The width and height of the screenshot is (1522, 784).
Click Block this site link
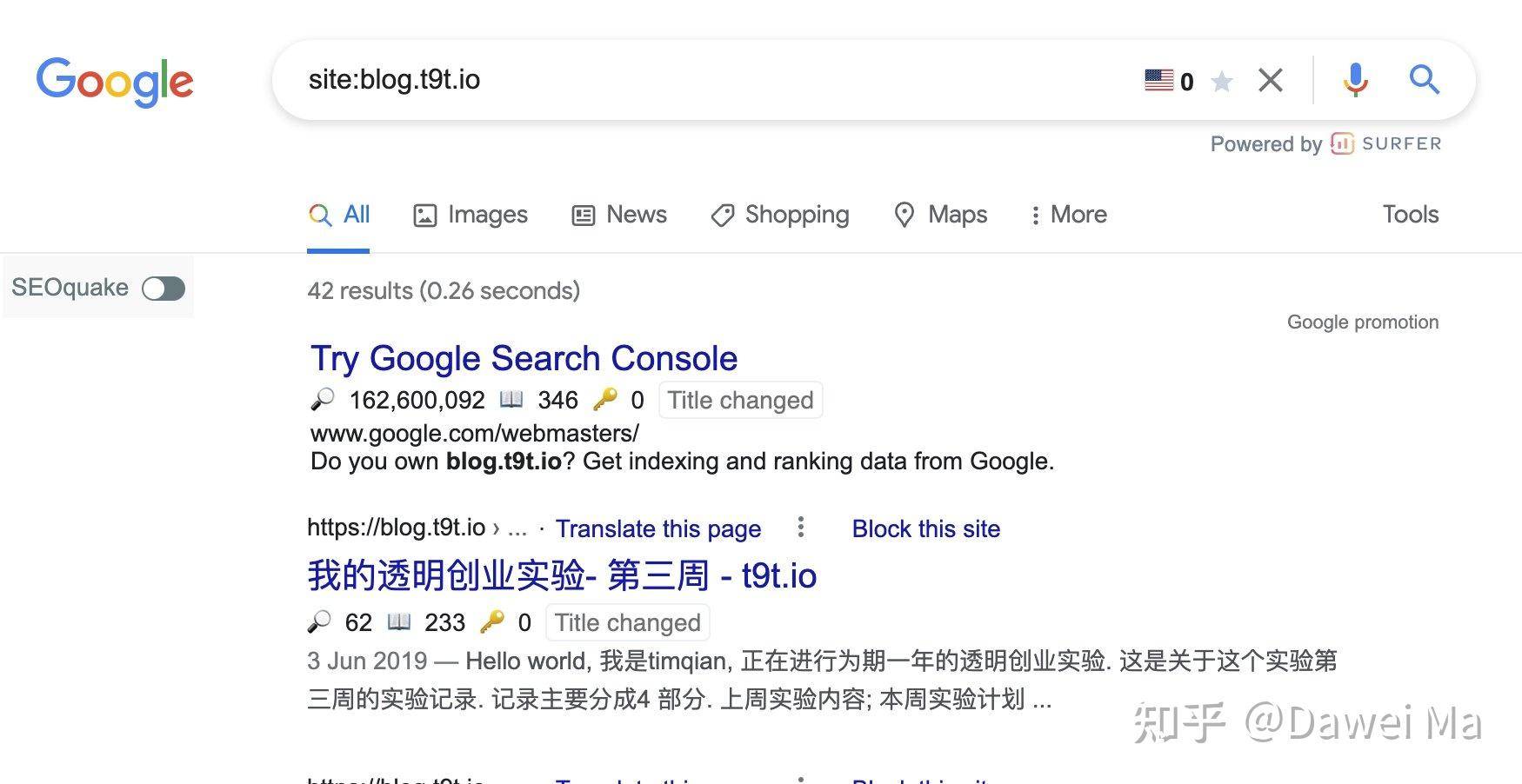(926, 528)
